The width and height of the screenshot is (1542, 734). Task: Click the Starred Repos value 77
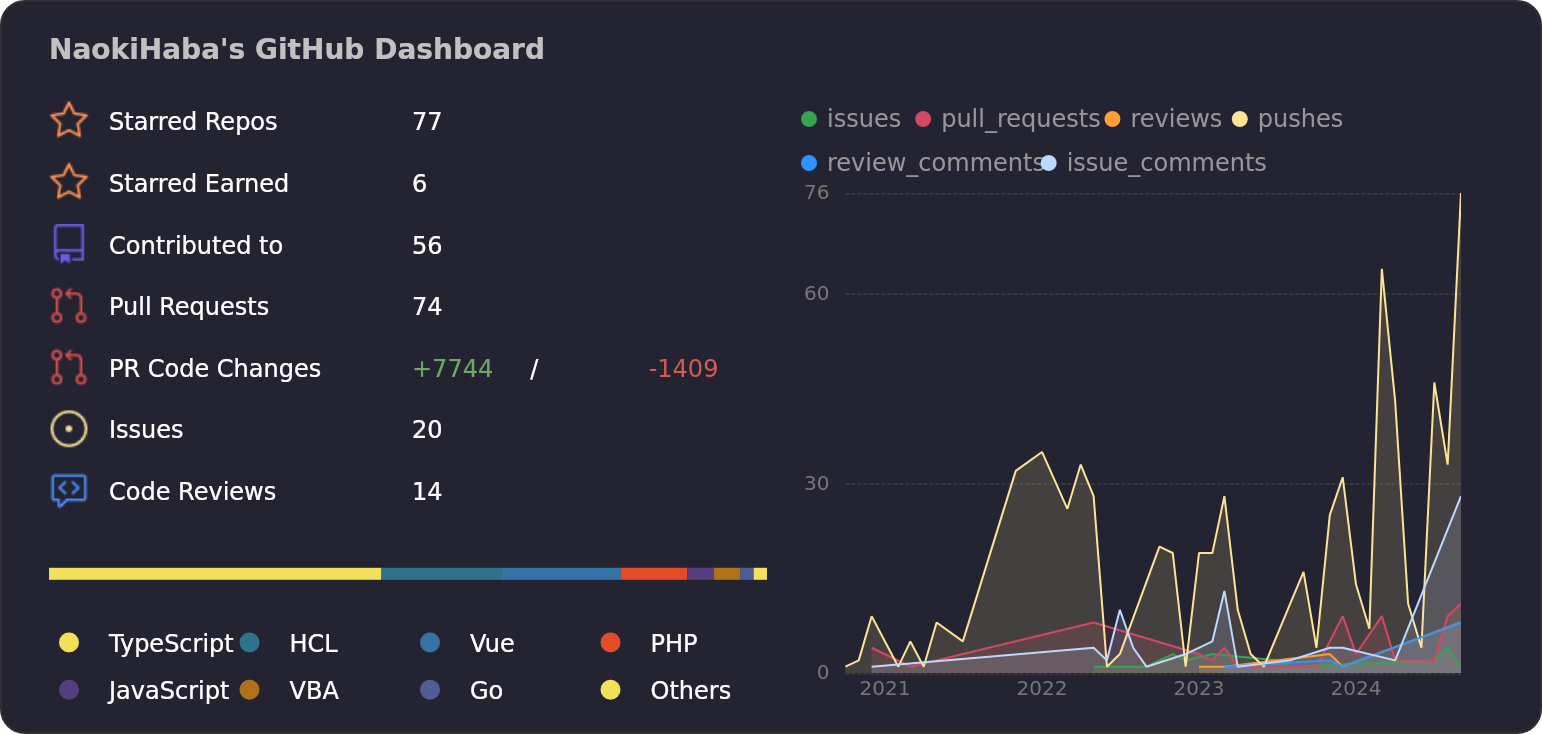click(427, 122)
